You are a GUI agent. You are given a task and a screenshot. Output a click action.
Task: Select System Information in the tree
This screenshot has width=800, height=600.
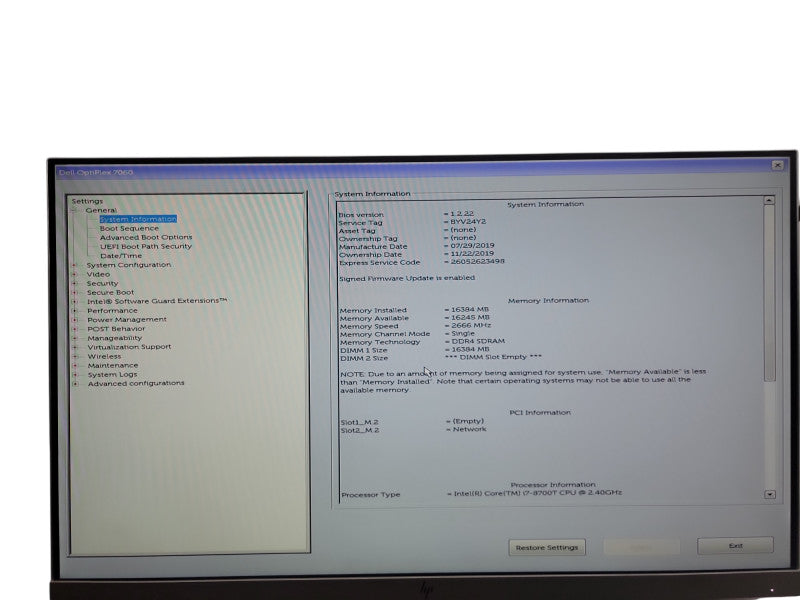click(x=138, y=219)
